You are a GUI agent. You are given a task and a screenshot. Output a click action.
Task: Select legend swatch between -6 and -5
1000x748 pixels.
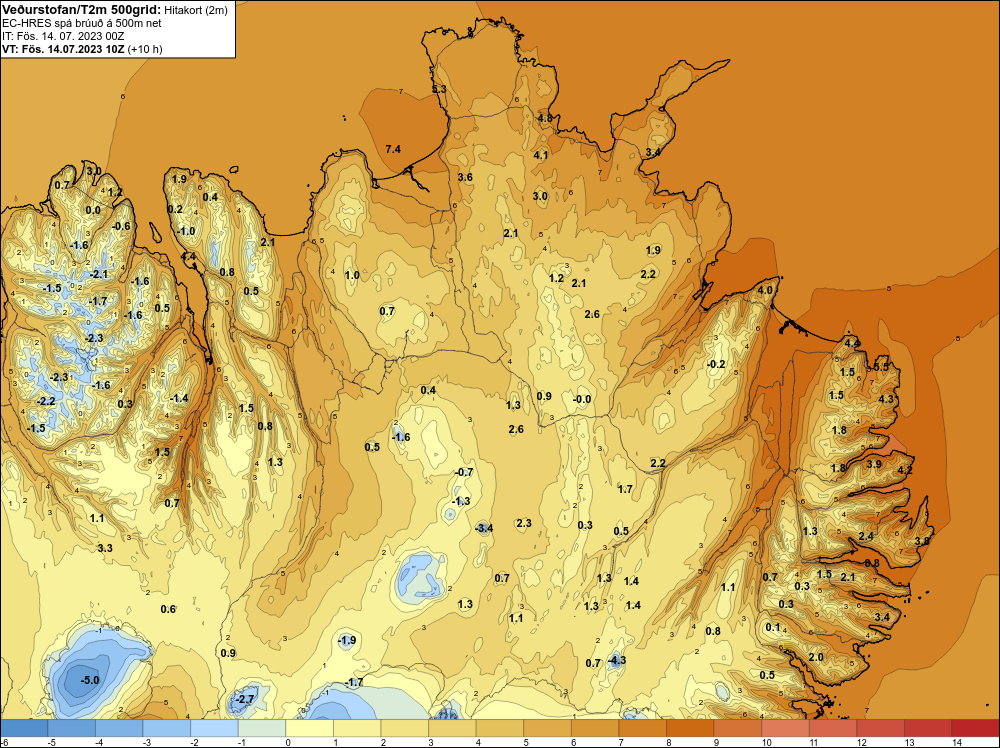tap(24, 728)
